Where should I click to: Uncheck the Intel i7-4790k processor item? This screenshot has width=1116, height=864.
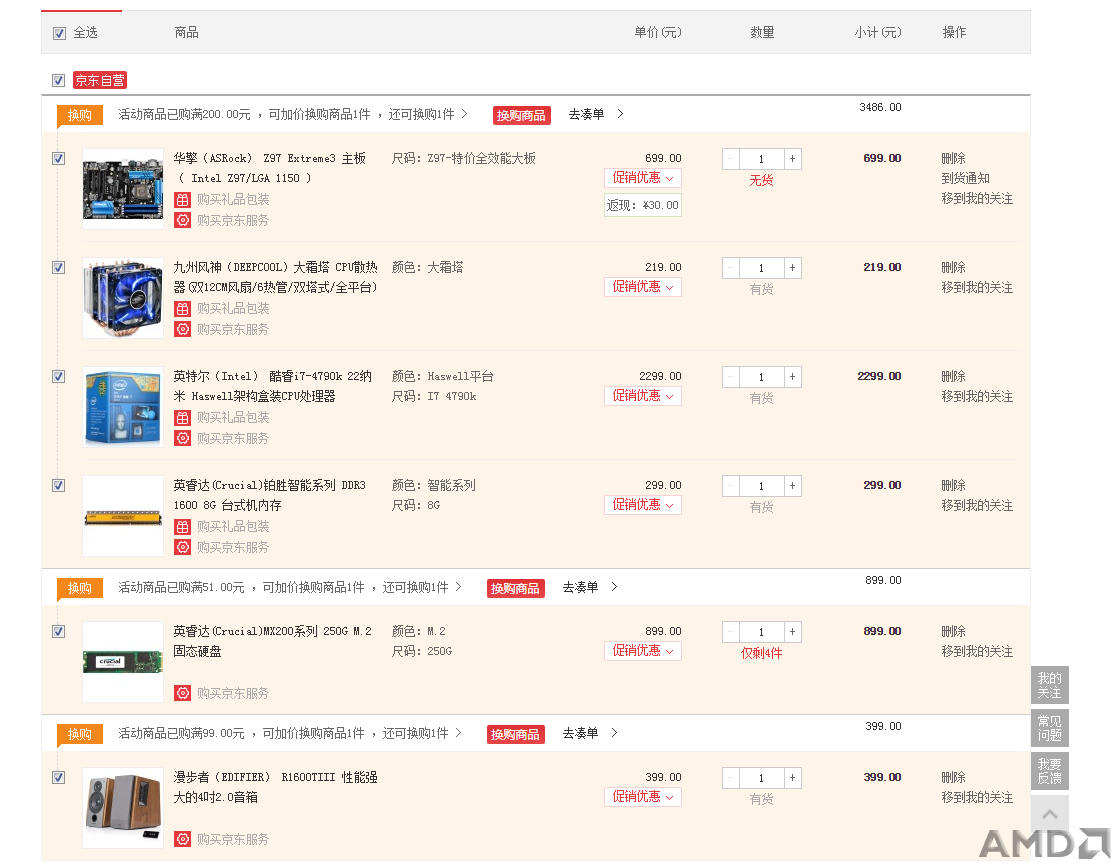point(58,376)
